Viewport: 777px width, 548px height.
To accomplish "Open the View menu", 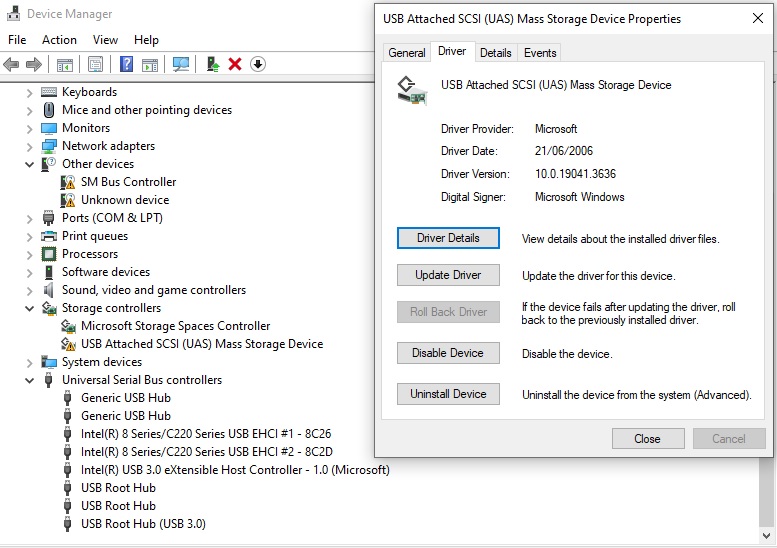I will (x=105, y=40).
